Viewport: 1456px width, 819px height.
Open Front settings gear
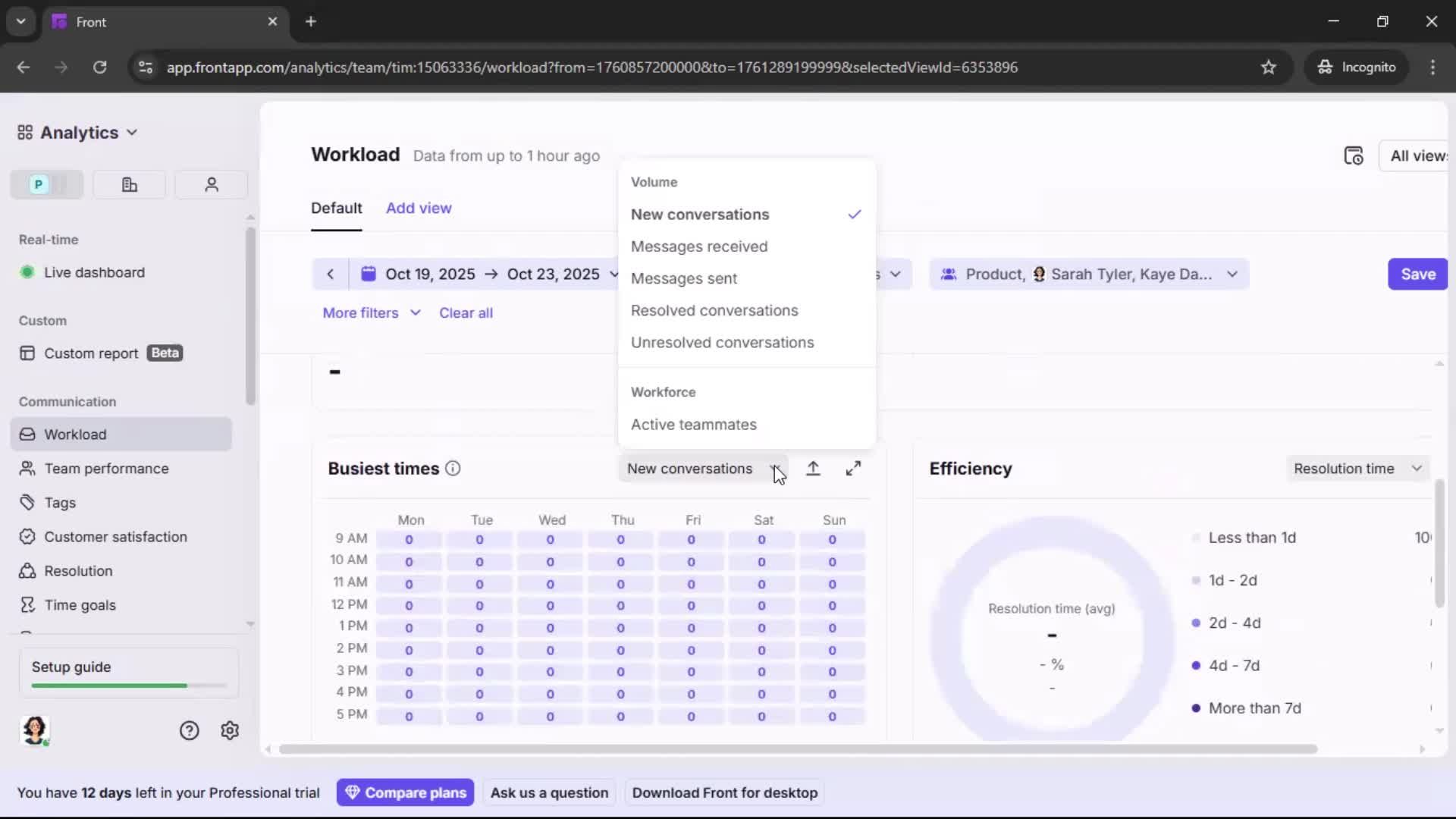(x=229, y=730)
